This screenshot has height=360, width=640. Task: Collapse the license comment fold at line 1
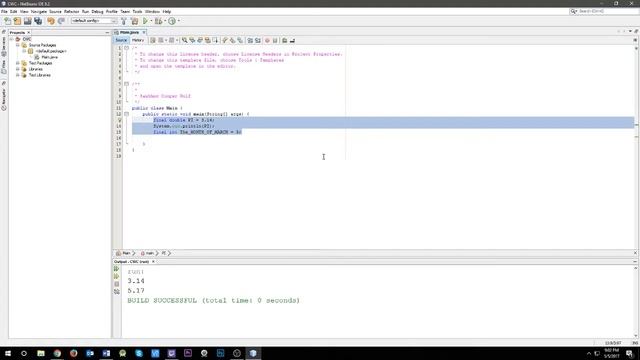[127, 48]
